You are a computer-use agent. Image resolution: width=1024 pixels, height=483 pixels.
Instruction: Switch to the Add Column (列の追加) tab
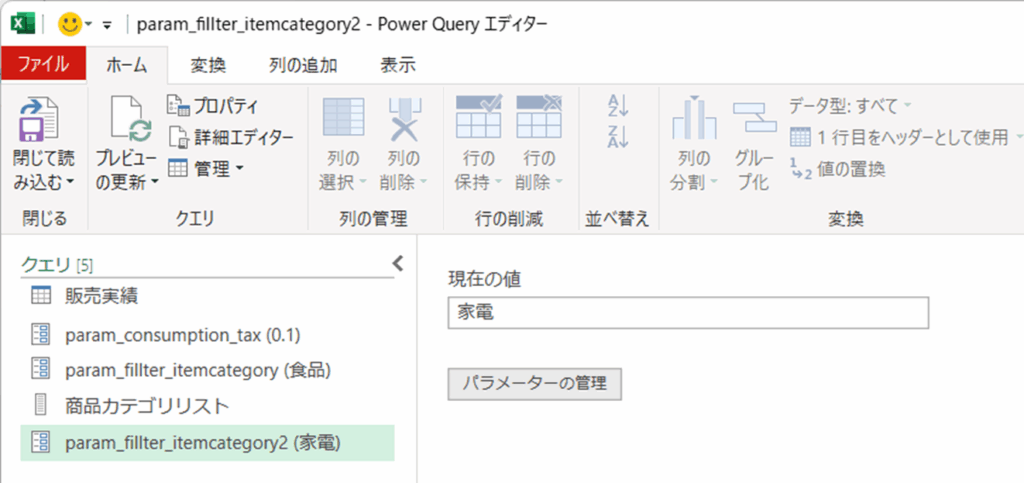click(303, 65)
